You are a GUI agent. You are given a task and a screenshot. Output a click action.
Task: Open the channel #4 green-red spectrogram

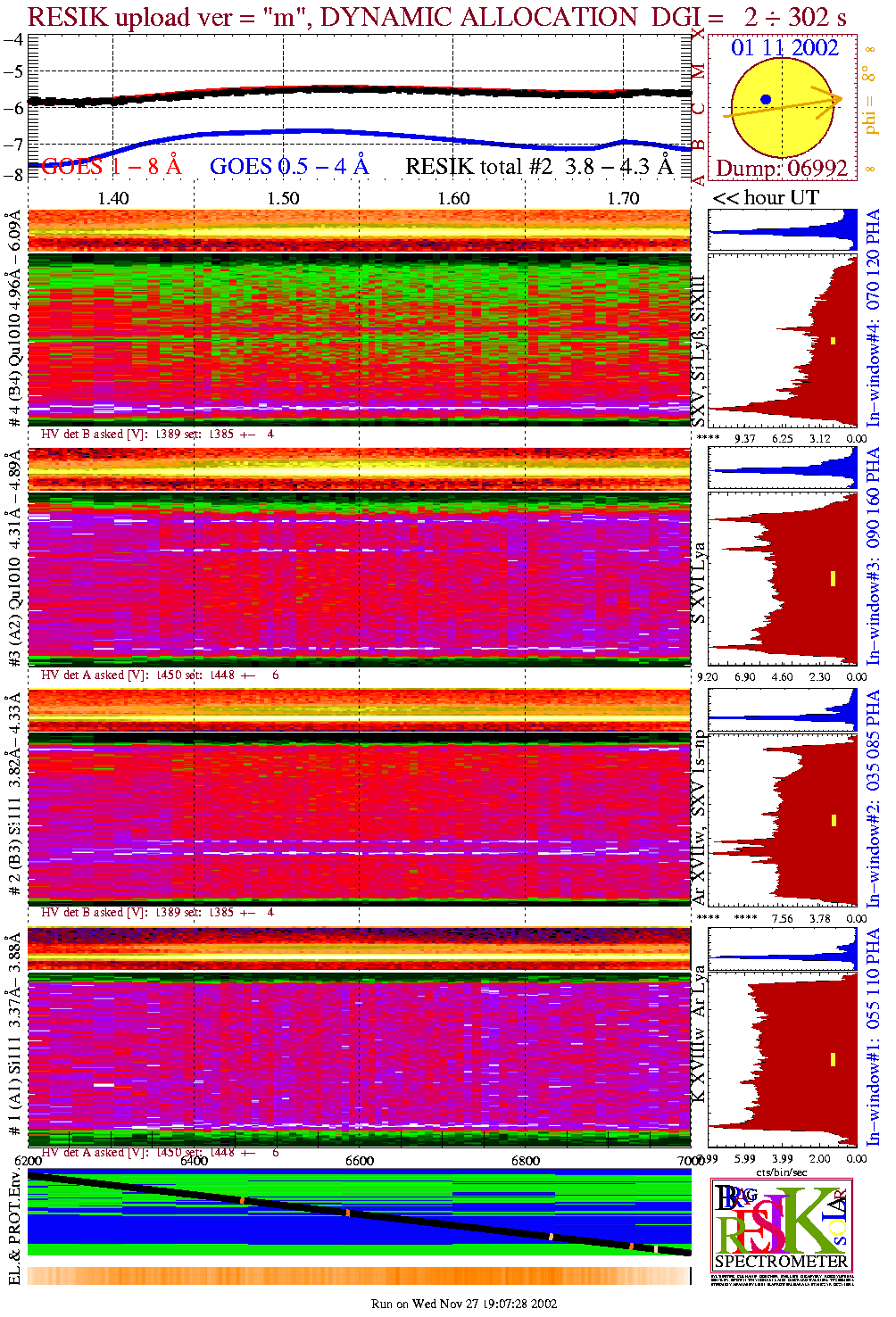pos(360,339)
